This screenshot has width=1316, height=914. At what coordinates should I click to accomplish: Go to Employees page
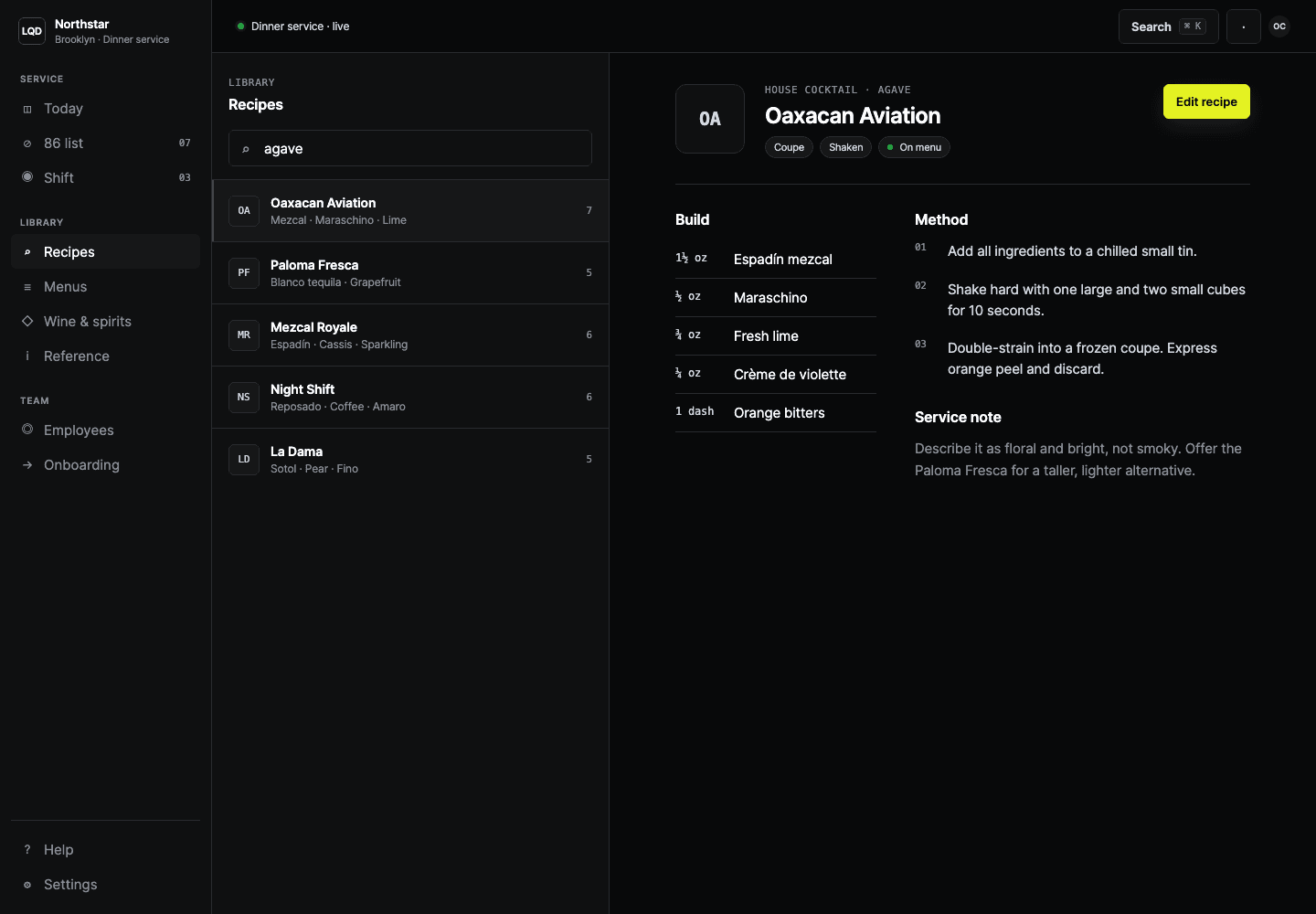[106, 430]
